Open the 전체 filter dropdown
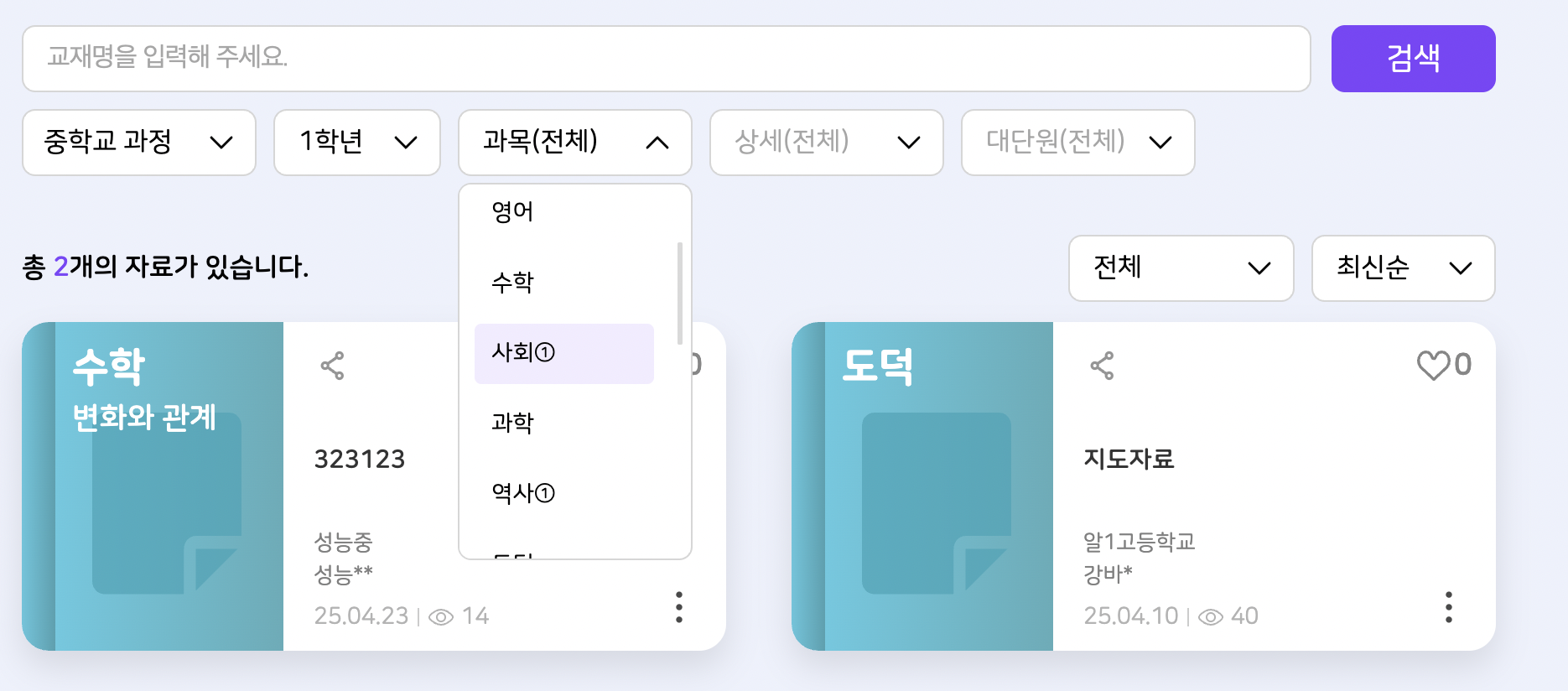 (1181, 268)
